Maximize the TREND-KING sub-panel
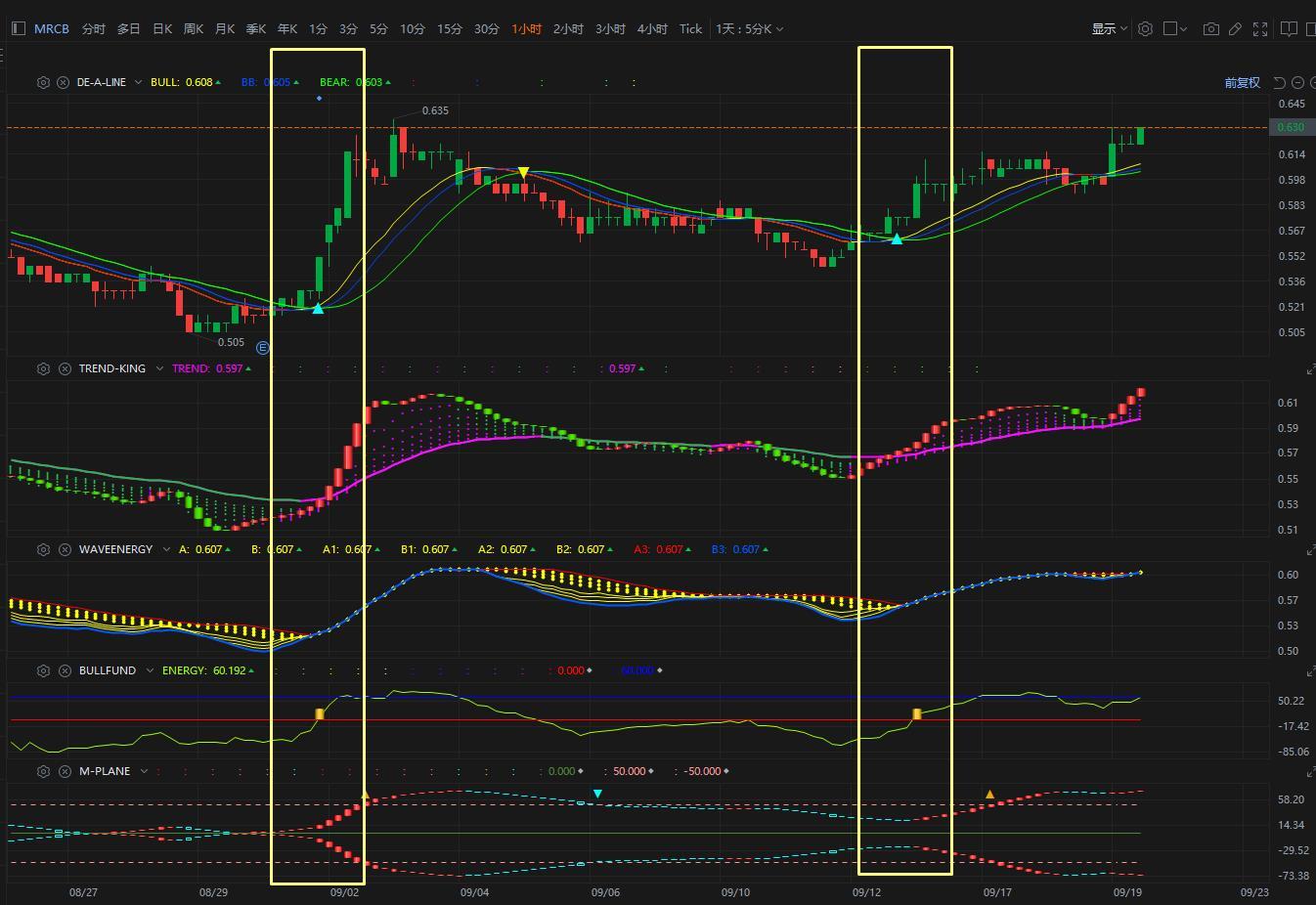The image size is (1316, 905). (1310, 369)
